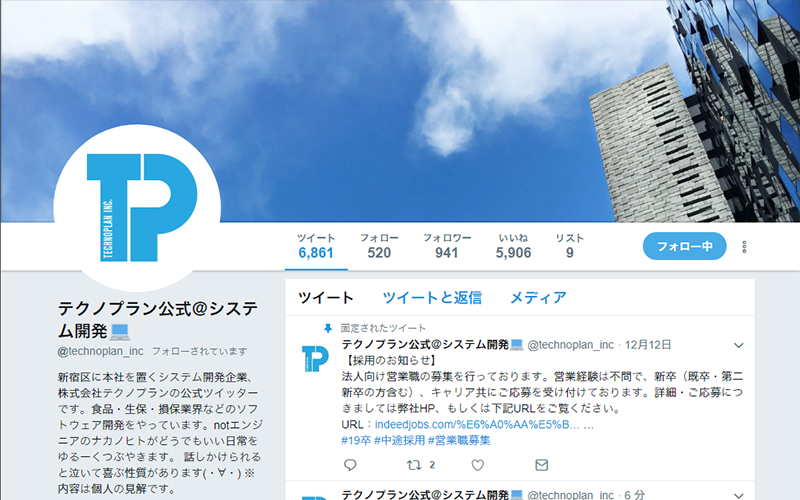Screen dimensions: 800x500
Task: Open the TP avatar beside pinned tweet
Action: pos(315,358)
